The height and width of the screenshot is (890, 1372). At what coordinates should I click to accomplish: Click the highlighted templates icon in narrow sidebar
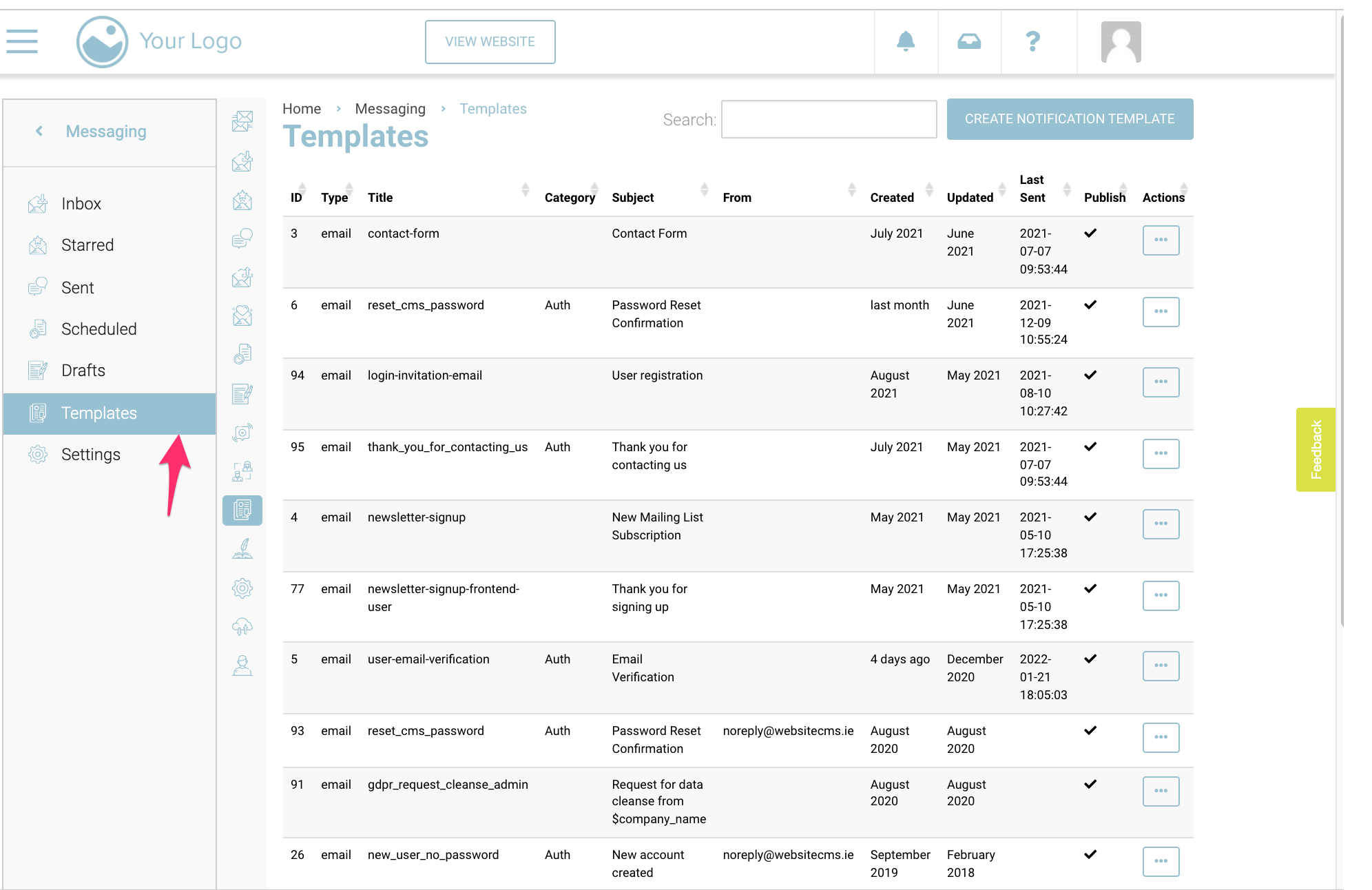[x=242, y=510]
